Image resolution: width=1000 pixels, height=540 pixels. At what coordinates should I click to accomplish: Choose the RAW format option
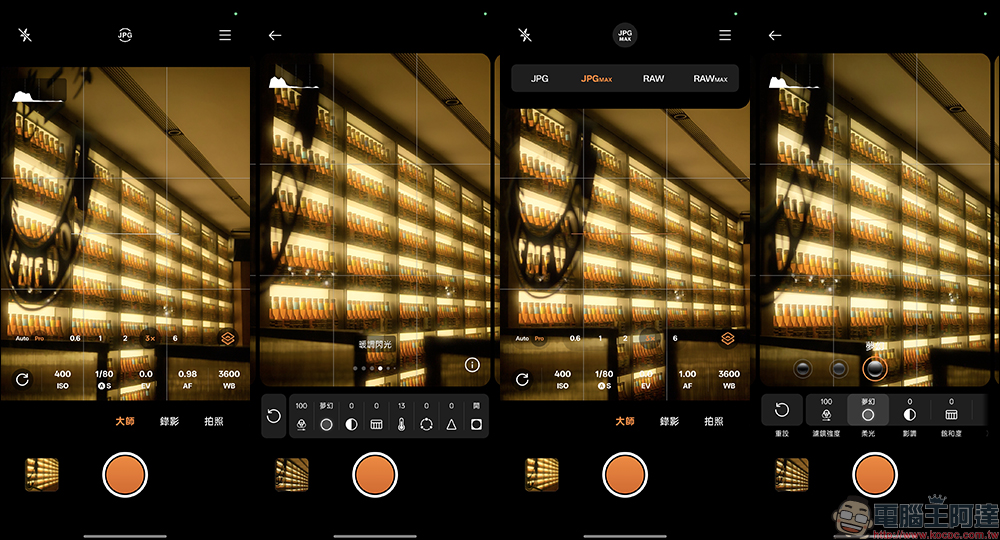(x=653, y=78)
